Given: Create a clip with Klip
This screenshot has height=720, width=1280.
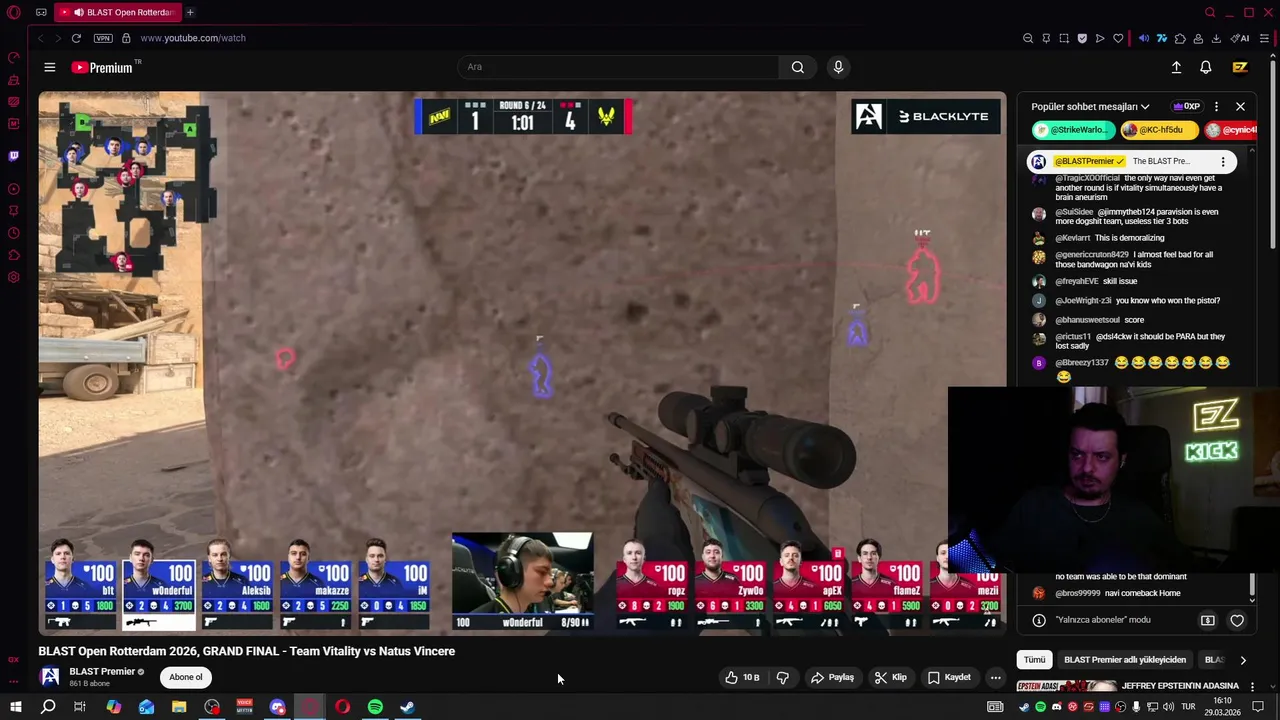Looking at the screenshot, I should tap(890, 678).
